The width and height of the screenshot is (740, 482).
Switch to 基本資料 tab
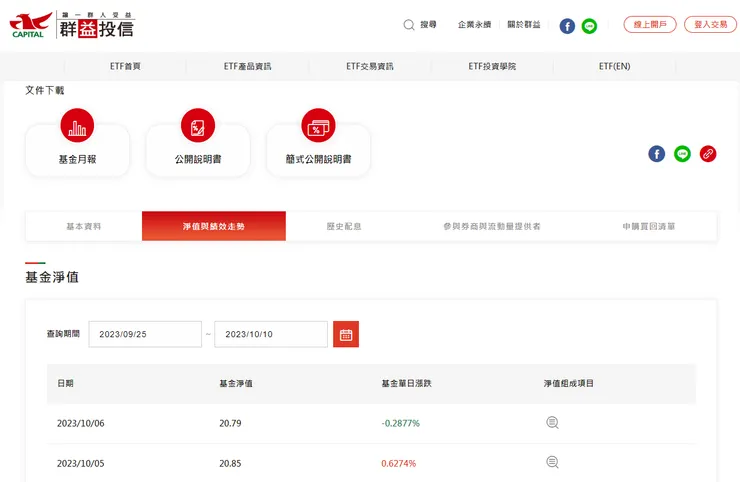coord(84,227)
